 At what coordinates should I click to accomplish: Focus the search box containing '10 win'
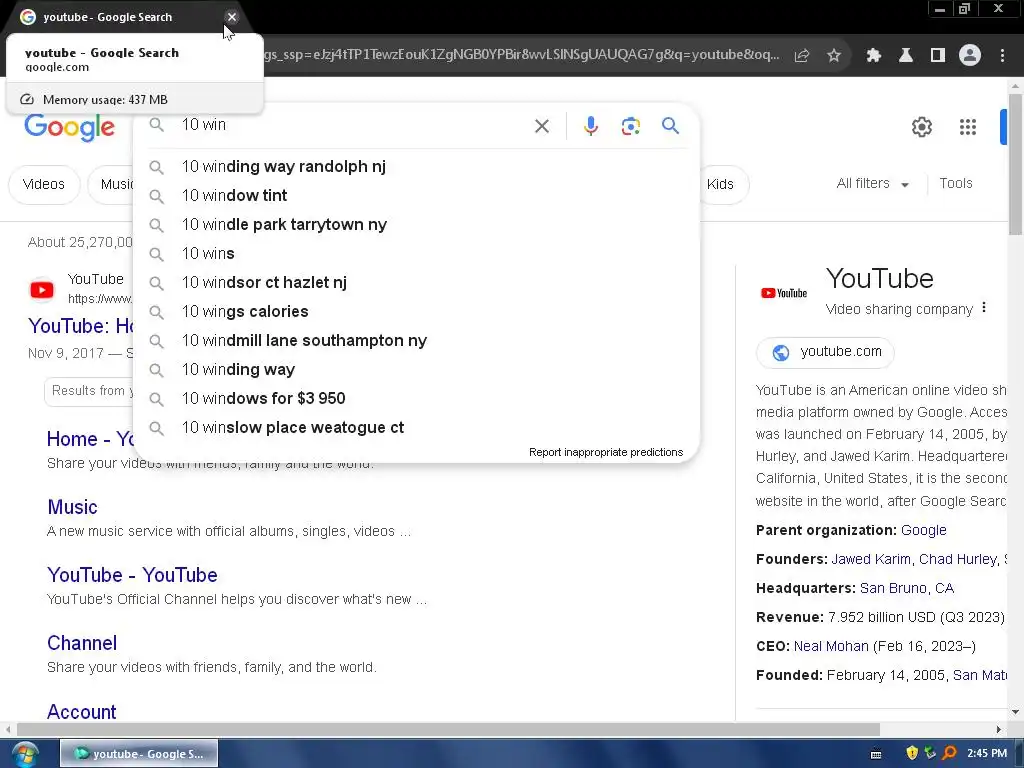[353, 125]
